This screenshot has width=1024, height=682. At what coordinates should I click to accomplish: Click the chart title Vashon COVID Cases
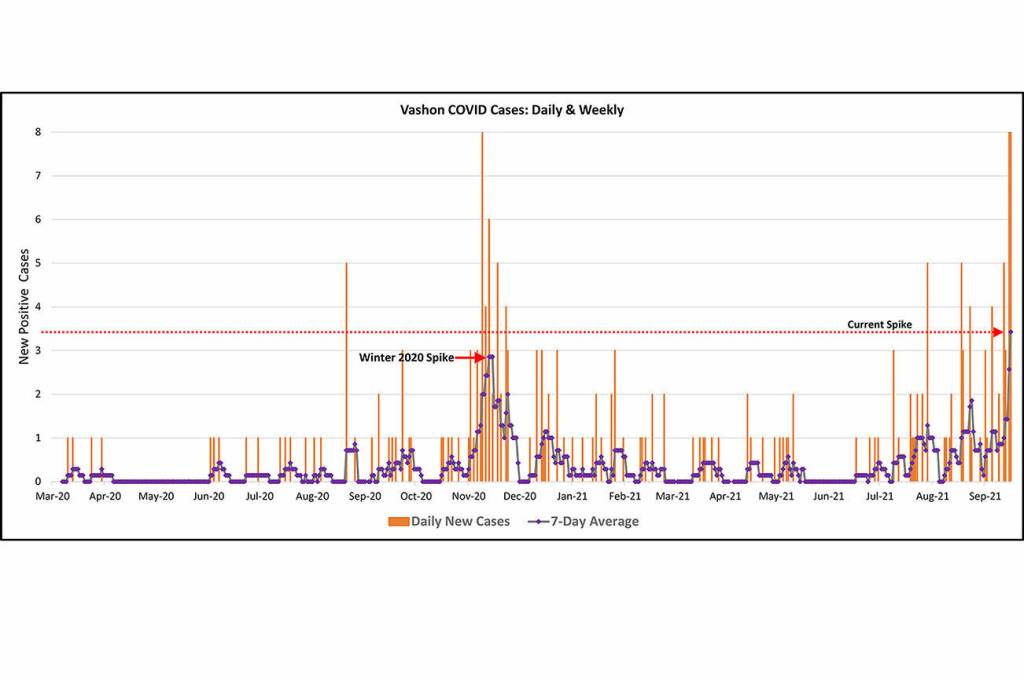point(511,110)
